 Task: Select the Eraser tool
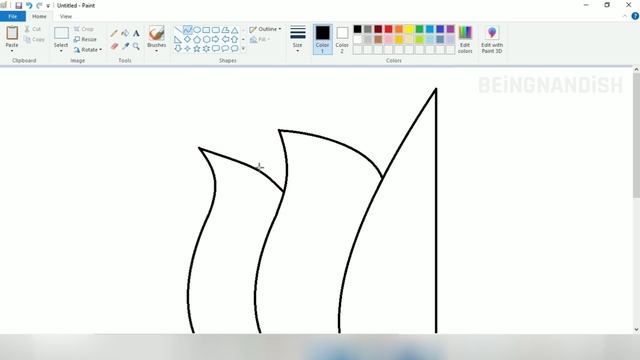click(114, 46)
